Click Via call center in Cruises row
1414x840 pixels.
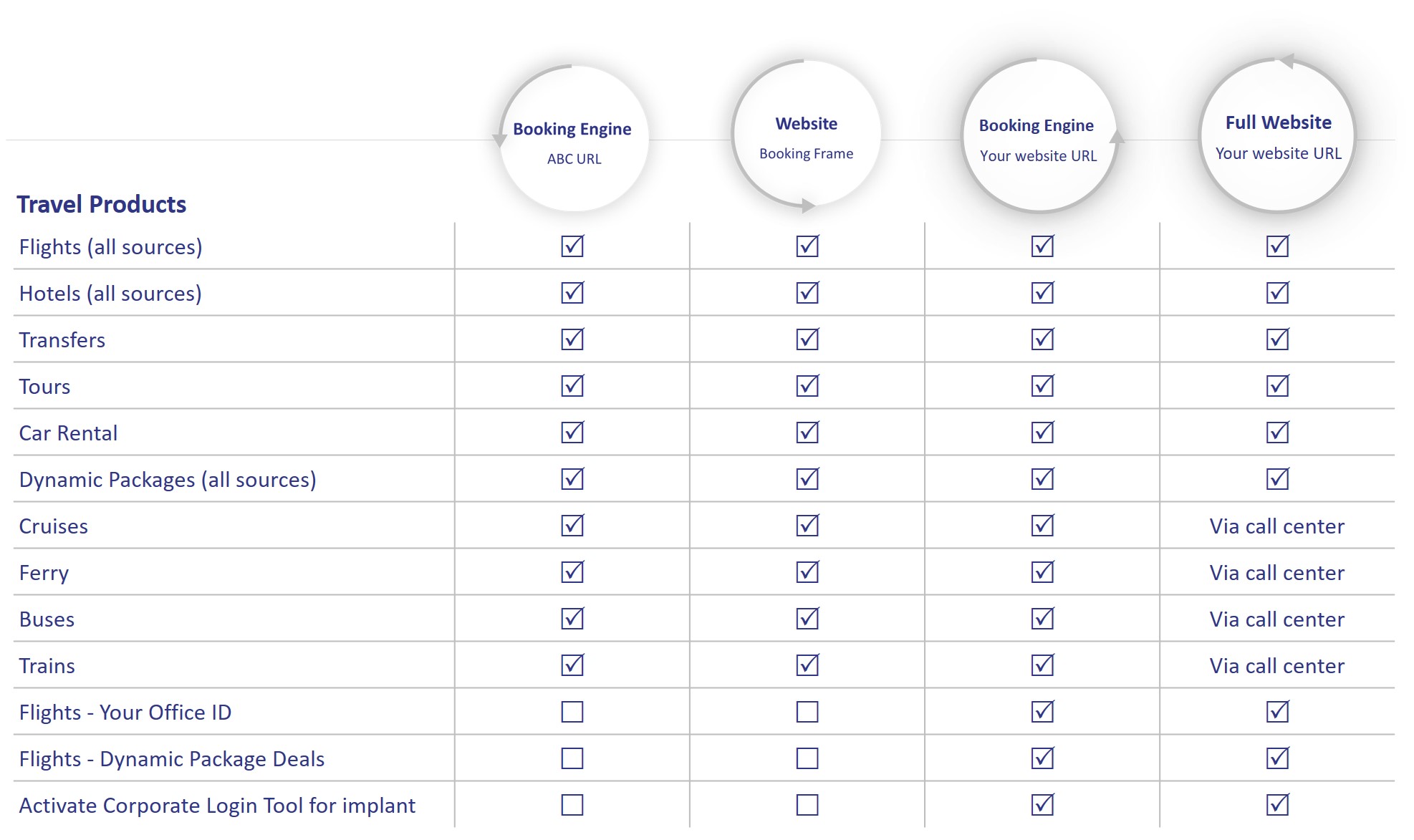[1276, 526]
